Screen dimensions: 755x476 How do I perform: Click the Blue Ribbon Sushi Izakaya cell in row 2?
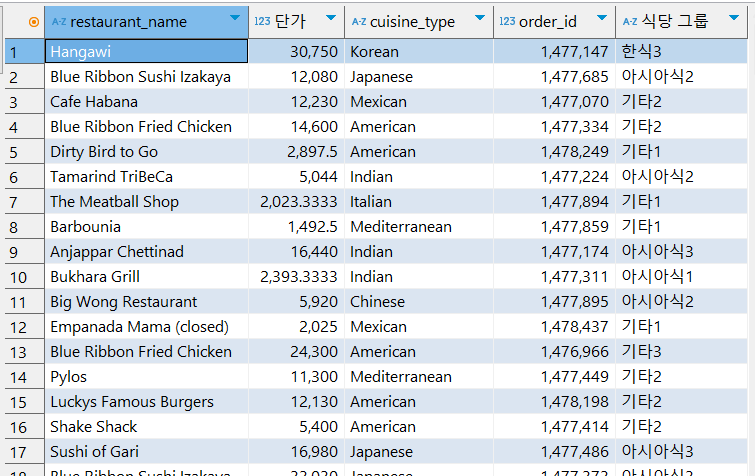coord(146,77)
